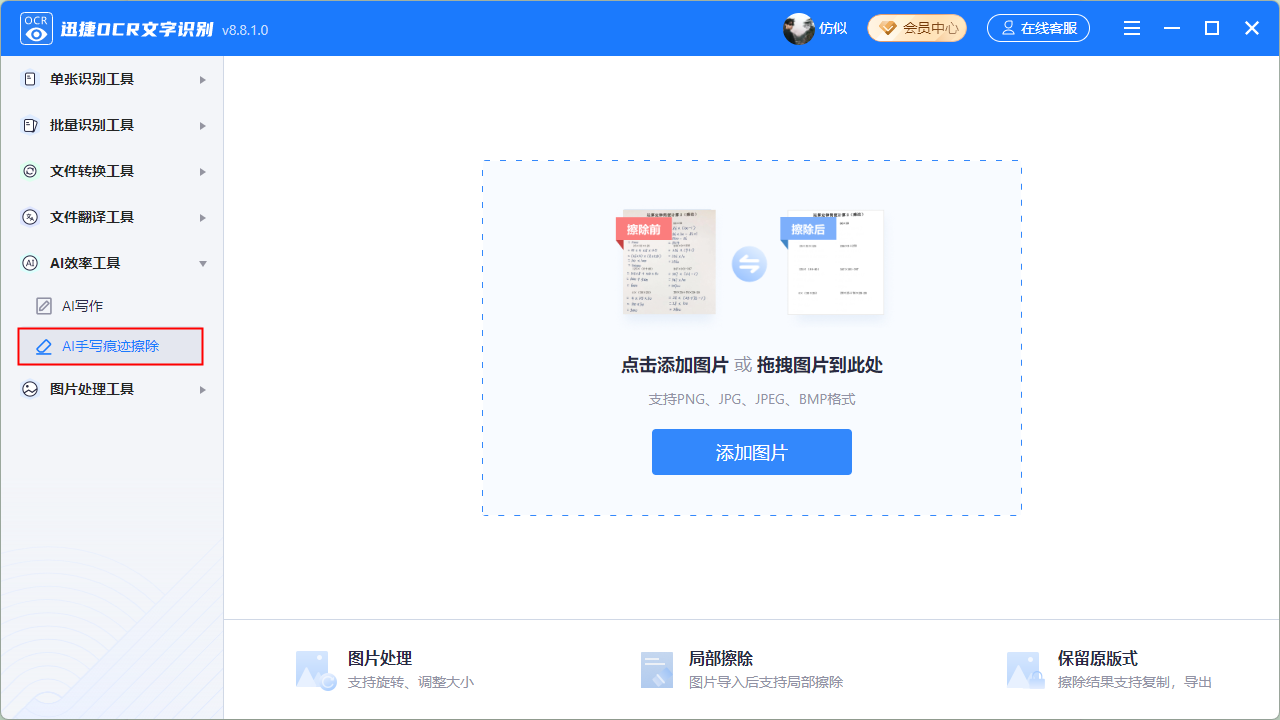Expand 单张识别工具 arrow
Screen dimensions: 1280x720
point(203,79)
